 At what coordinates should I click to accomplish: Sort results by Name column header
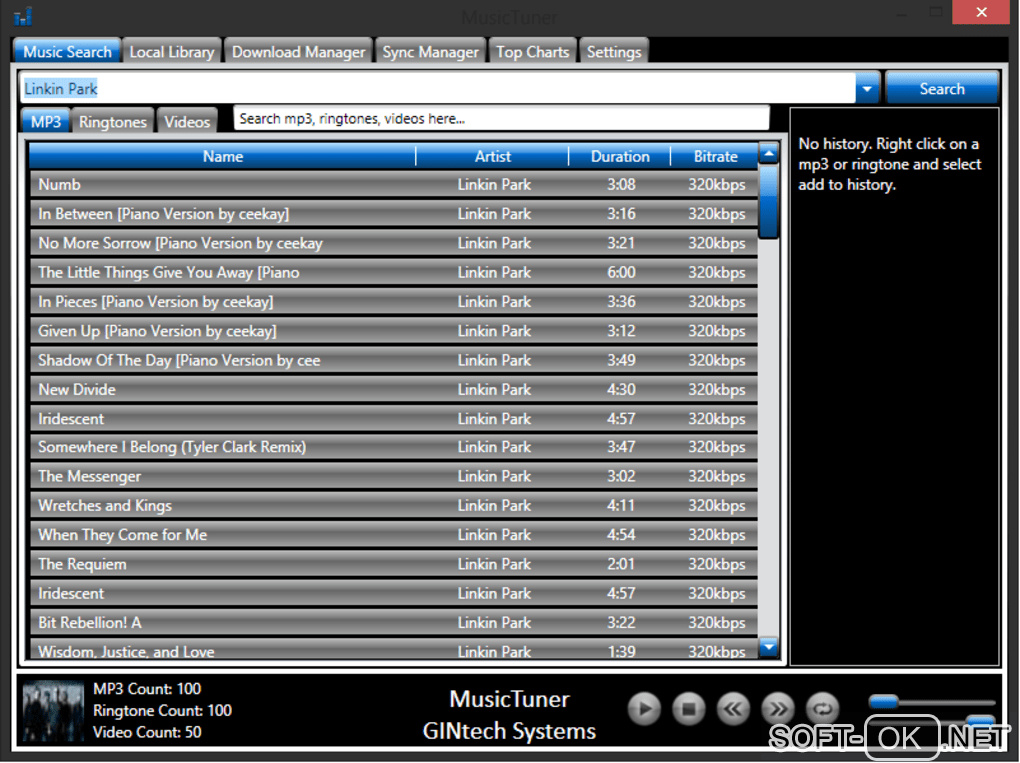pos(222,156)
